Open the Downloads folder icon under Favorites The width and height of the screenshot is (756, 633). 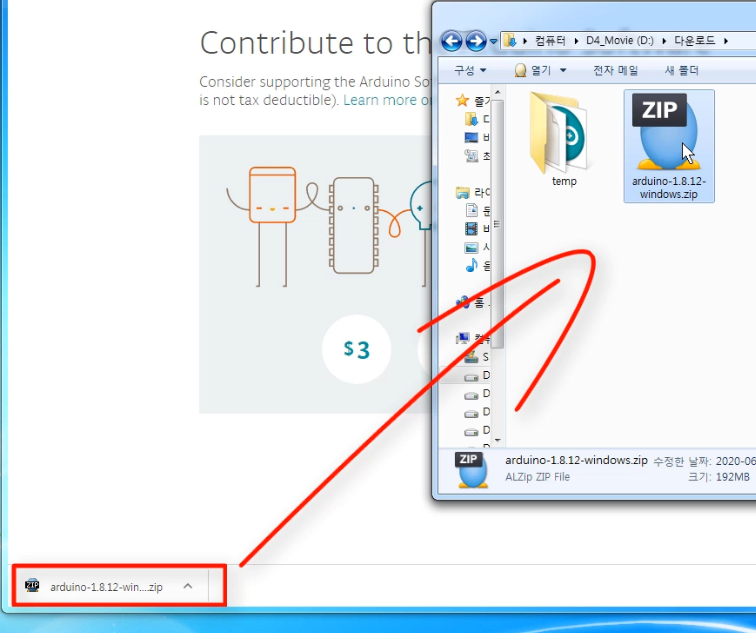[471, 119]
